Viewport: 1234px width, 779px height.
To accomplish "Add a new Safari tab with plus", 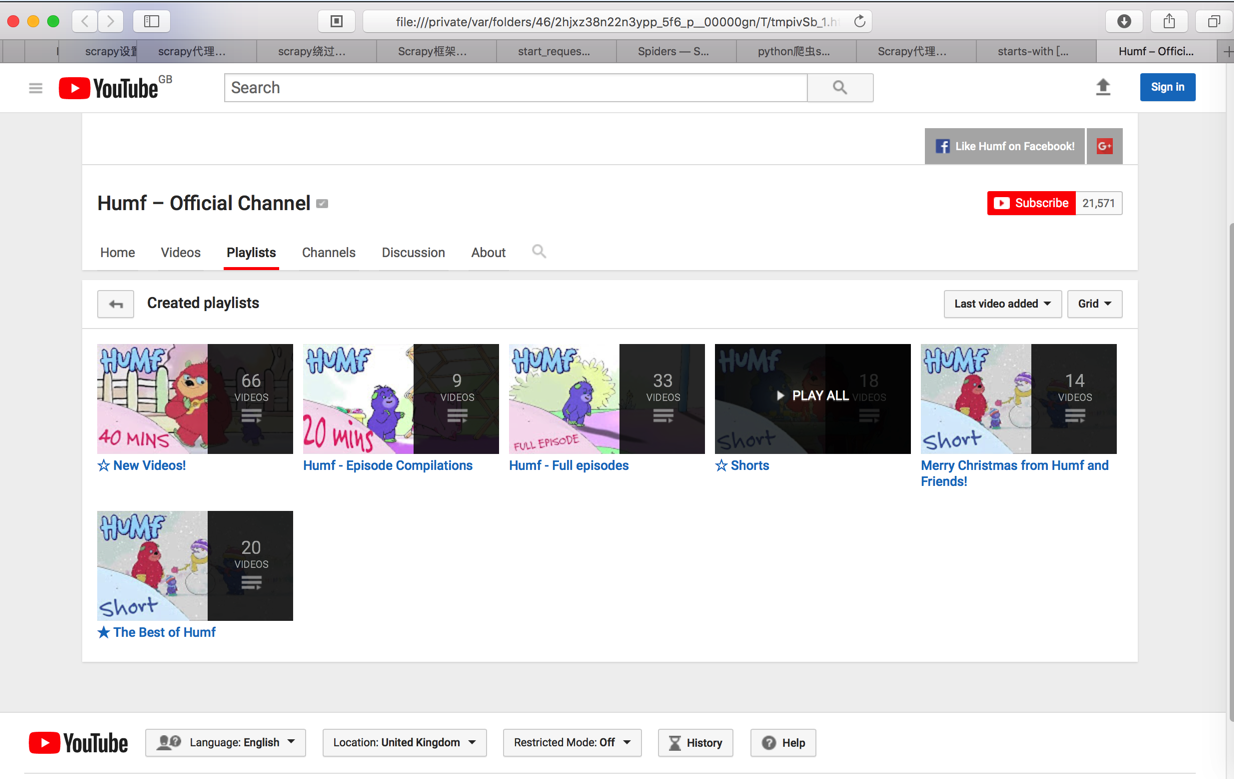I will pyautogui.click(x=1227, y=51).
